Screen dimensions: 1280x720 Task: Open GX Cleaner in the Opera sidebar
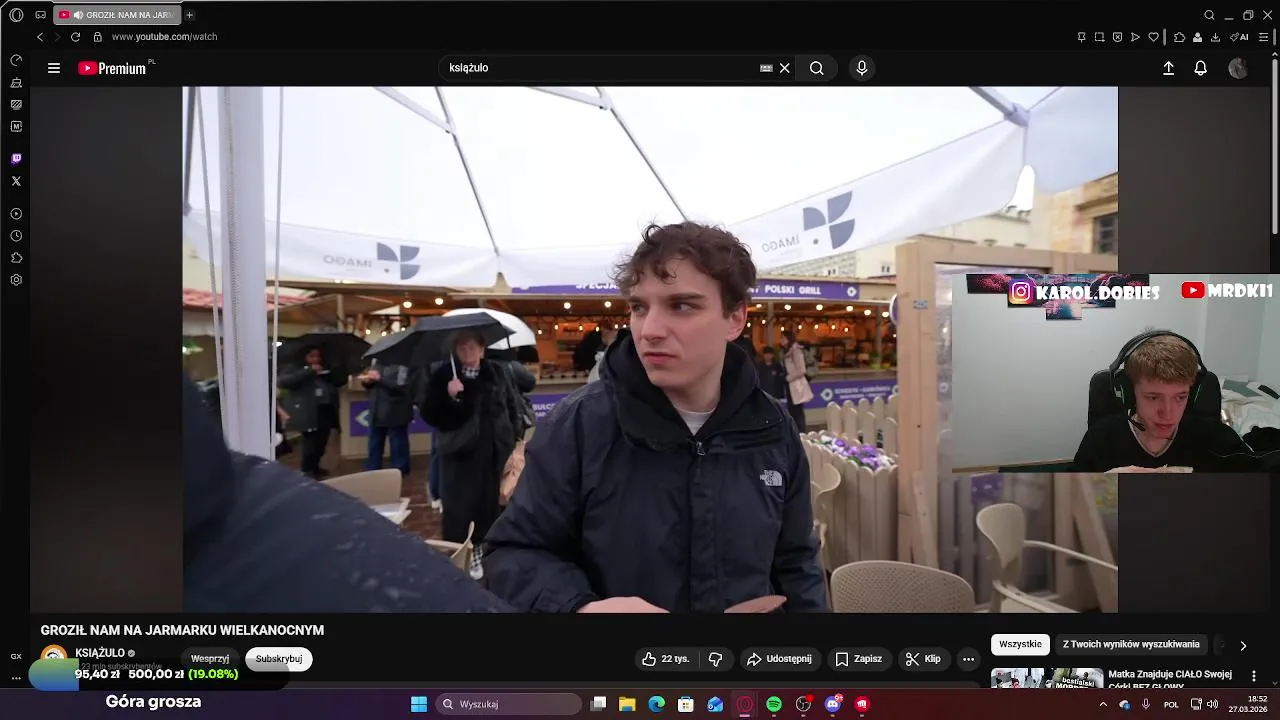coord(16,82)
